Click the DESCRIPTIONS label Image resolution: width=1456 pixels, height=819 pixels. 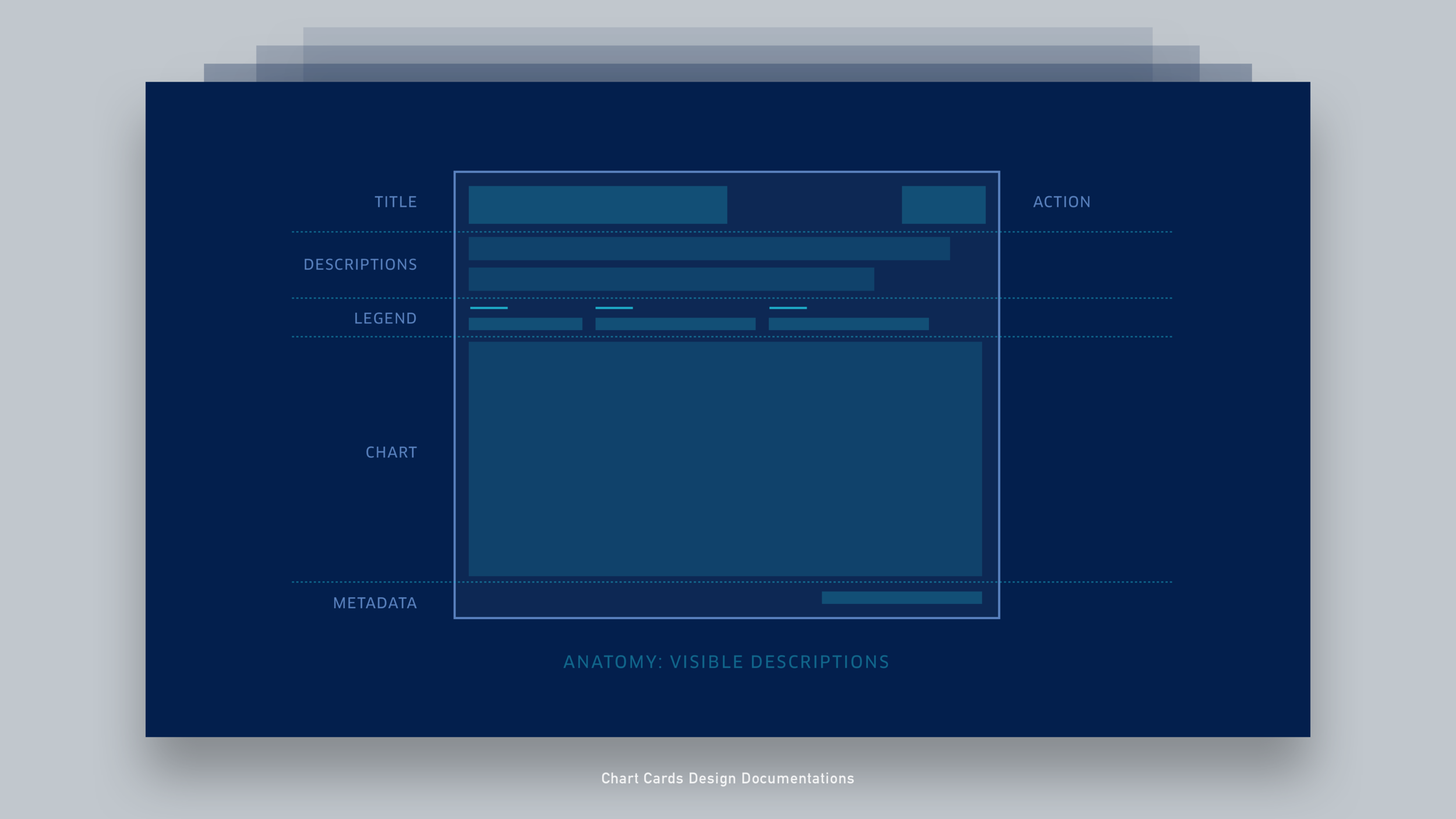pyautogui.click(x=361, y=264)
